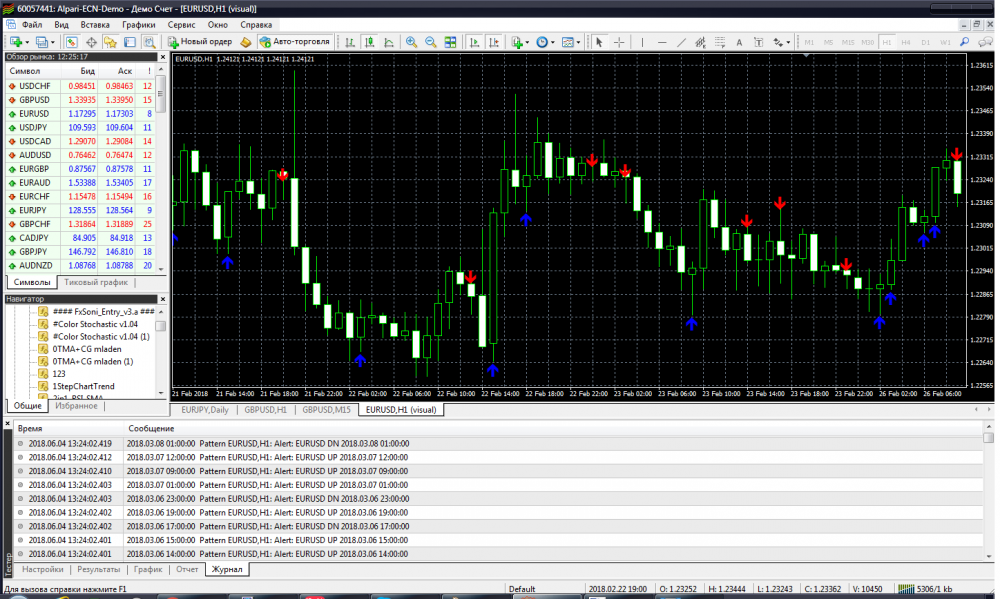Open the Periods dropdown arrow
This screenshot has height=599, width=1000.
tap(552, 42)
